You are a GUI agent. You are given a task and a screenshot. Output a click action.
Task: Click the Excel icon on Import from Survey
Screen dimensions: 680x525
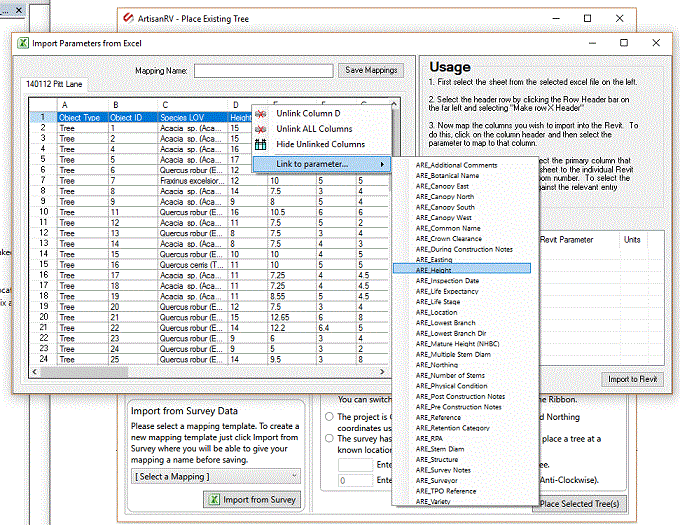213,499
